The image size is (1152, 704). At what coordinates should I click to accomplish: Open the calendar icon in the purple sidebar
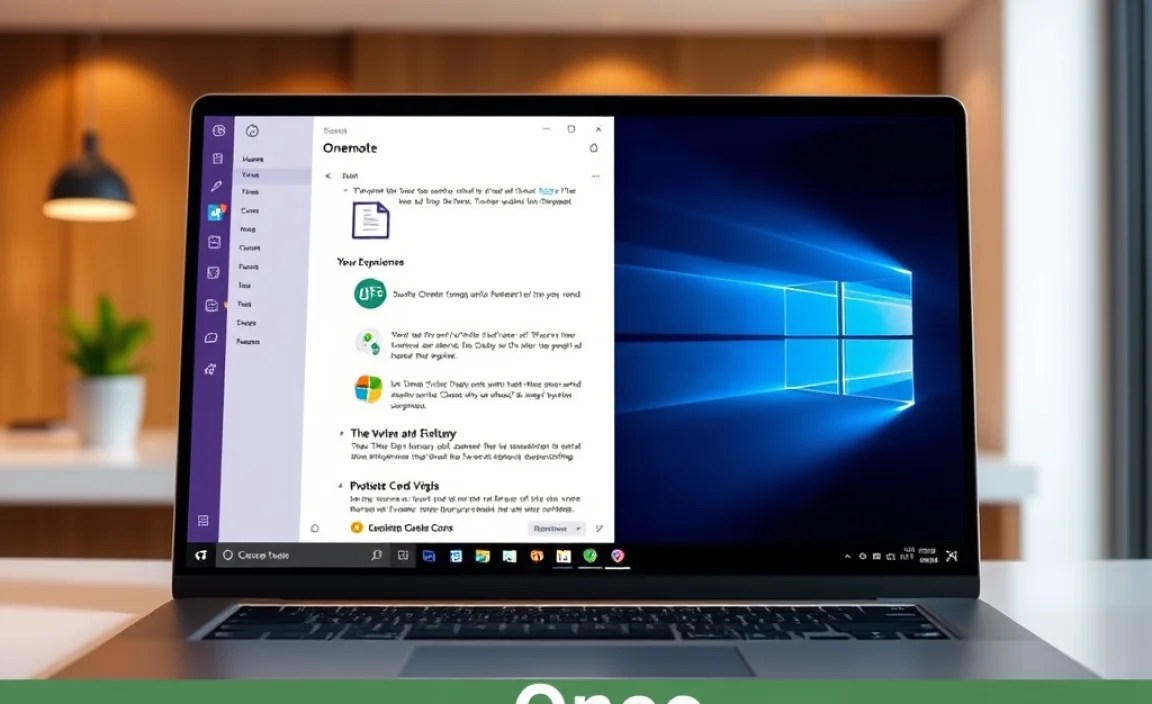pos(215,243)
